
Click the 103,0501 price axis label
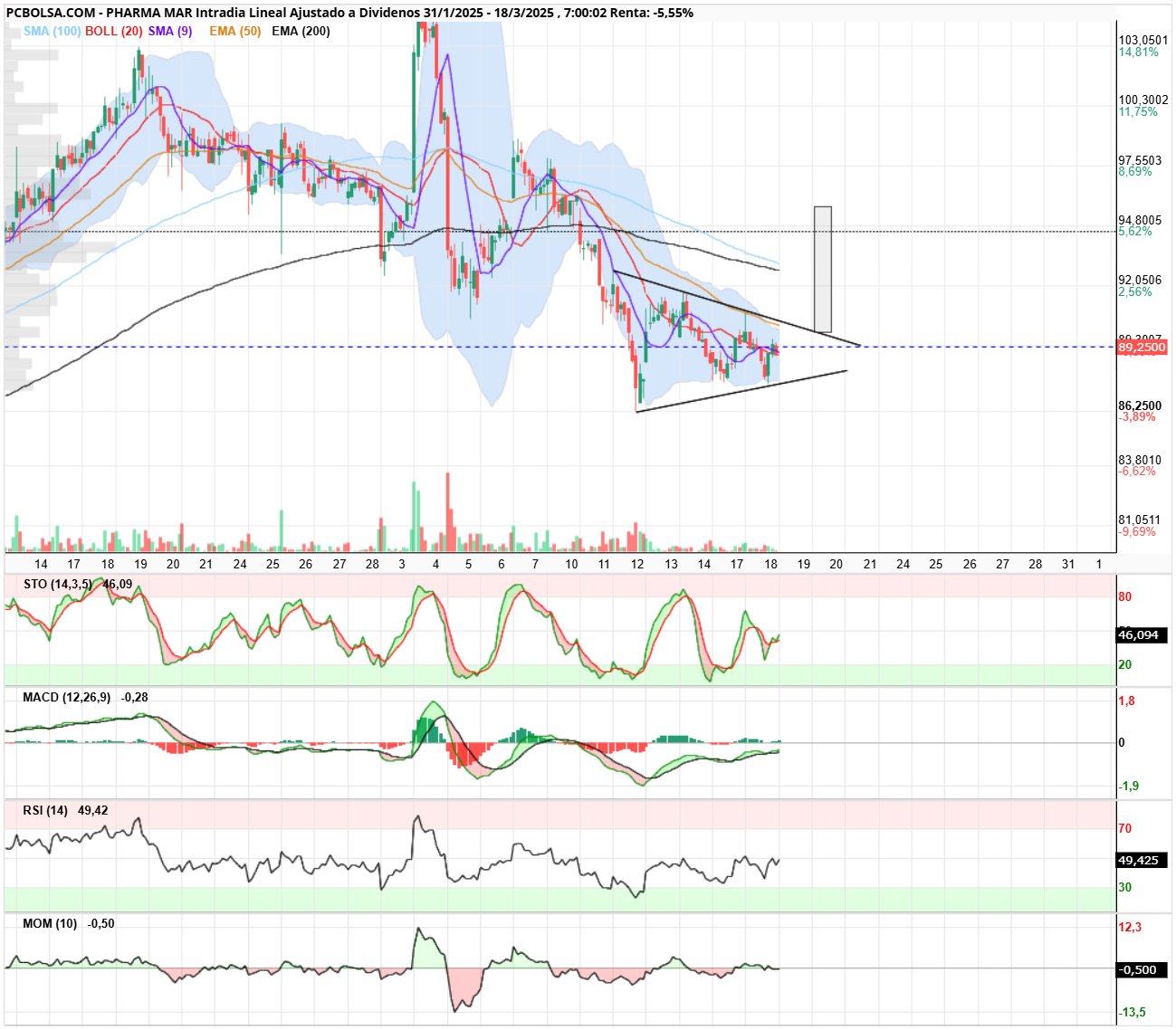pos(1143,41)
